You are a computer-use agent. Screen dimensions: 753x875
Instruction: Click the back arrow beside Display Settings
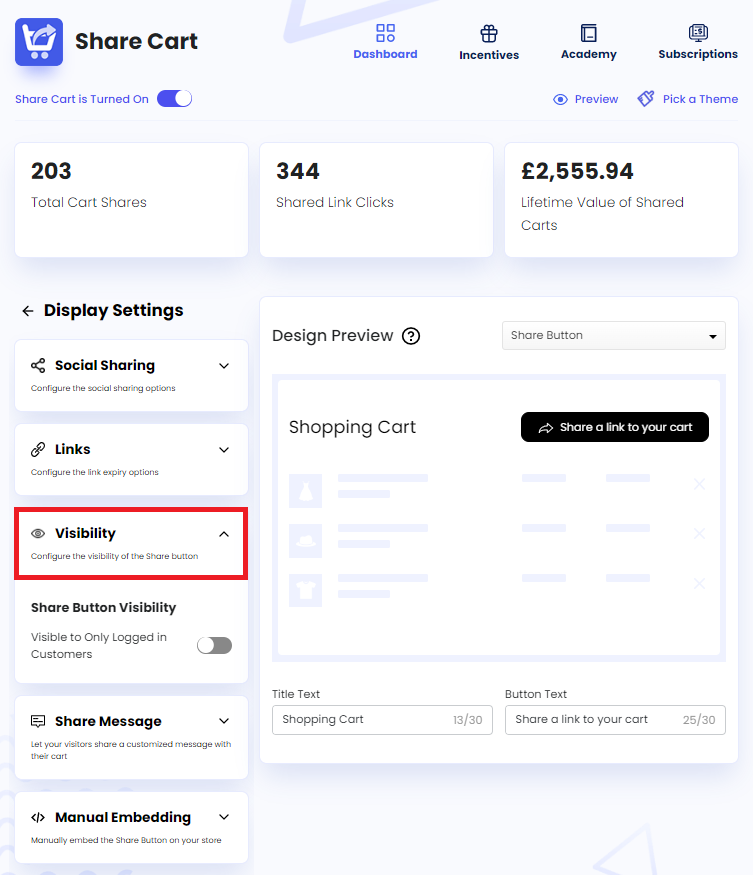(28, 311)
